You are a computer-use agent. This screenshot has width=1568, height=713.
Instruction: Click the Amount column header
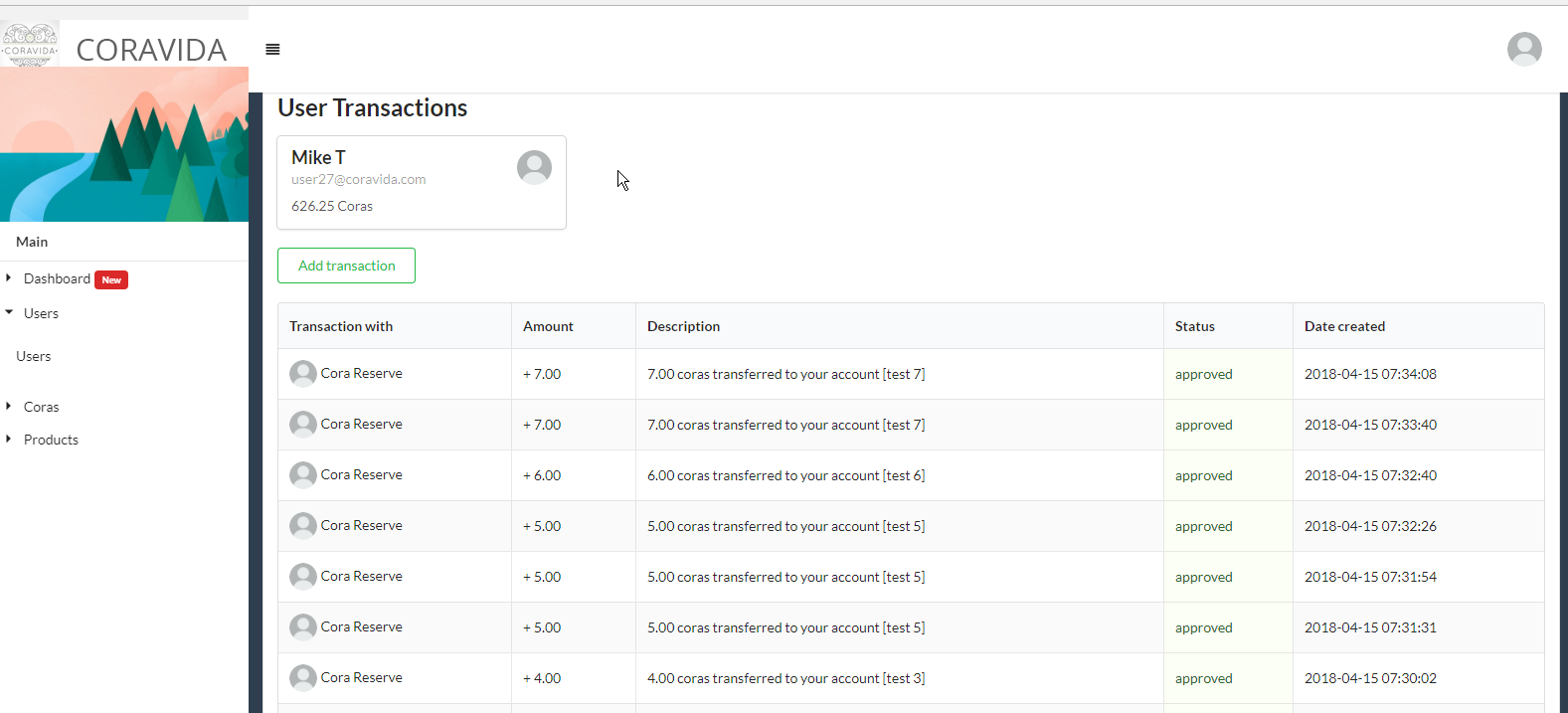(548, 326)
